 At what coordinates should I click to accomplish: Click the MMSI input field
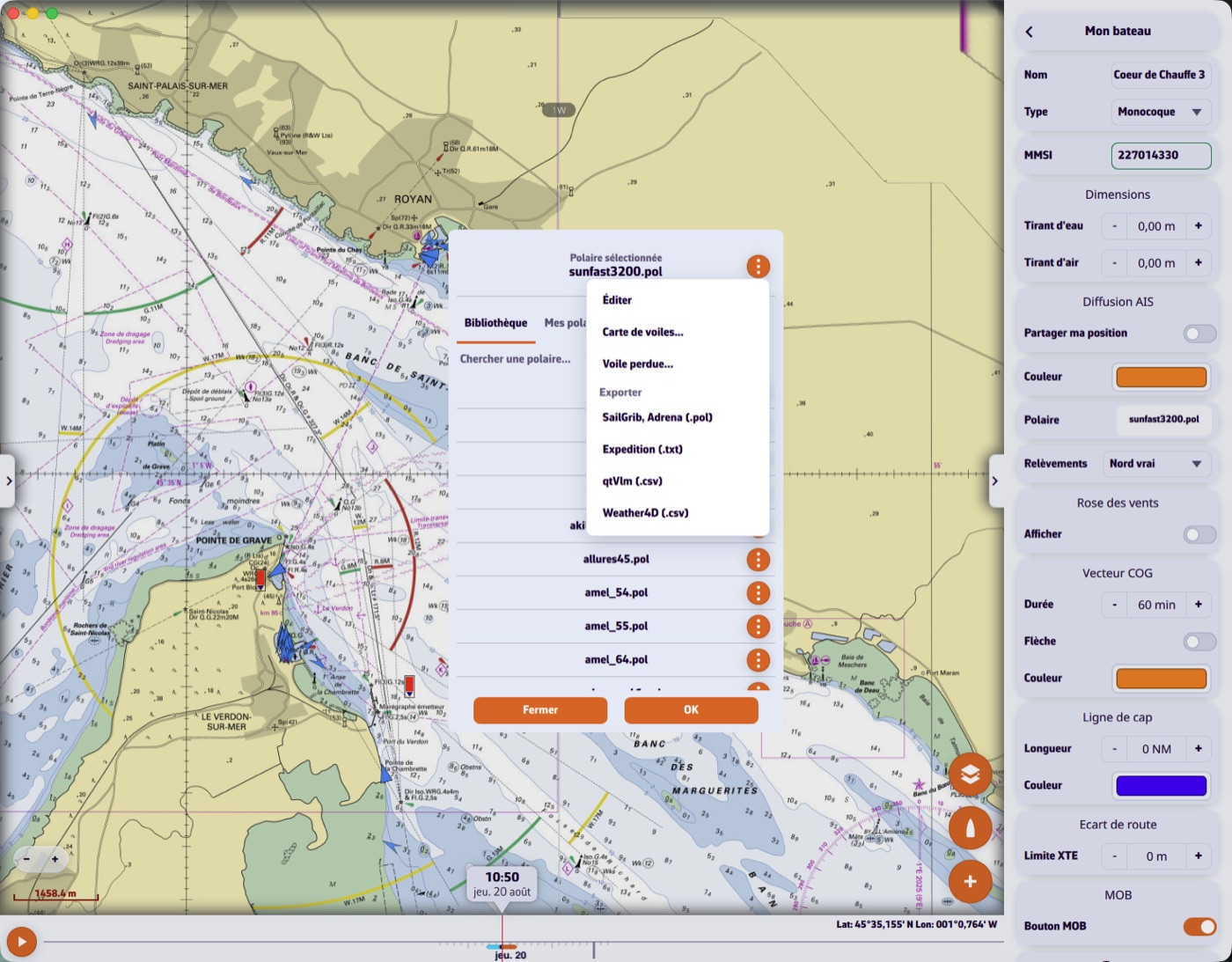pos(1161,156)
